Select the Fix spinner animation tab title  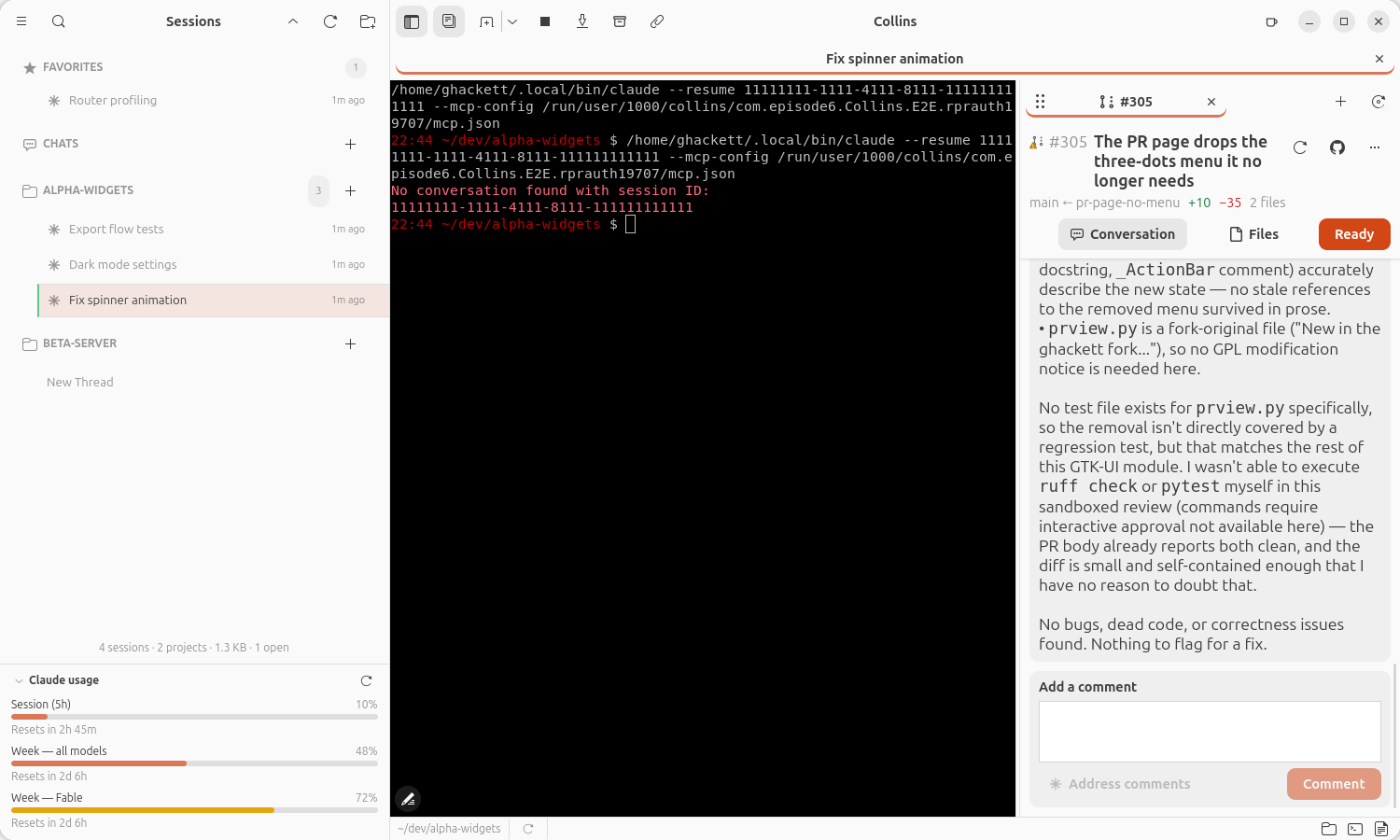[x=894, y=59]
